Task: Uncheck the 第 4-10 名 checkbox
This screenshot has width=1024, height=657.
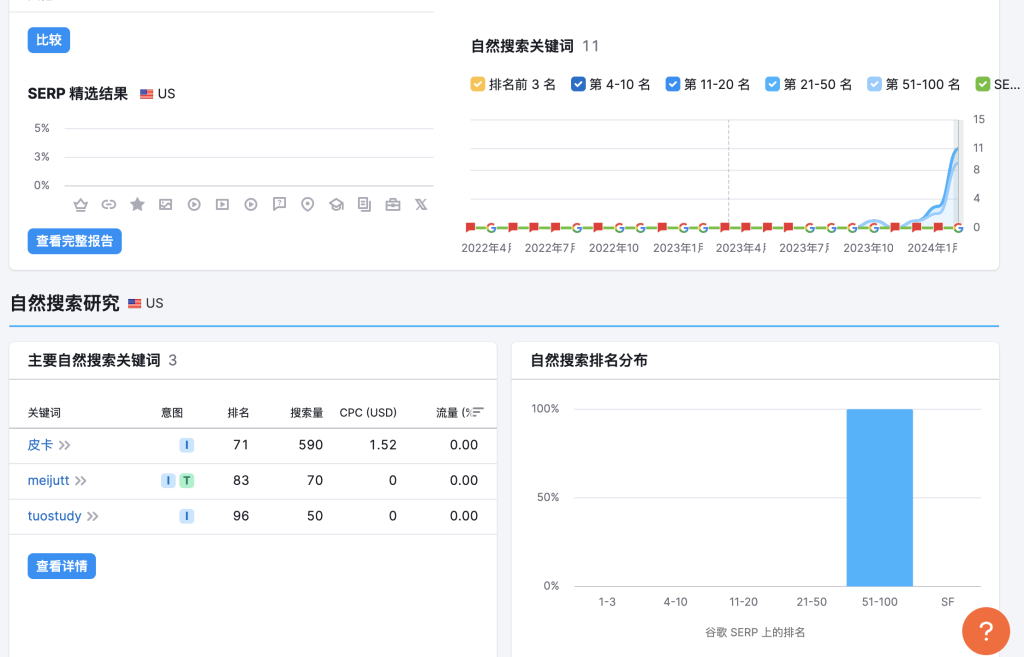Action: click(x=578, y=84)
